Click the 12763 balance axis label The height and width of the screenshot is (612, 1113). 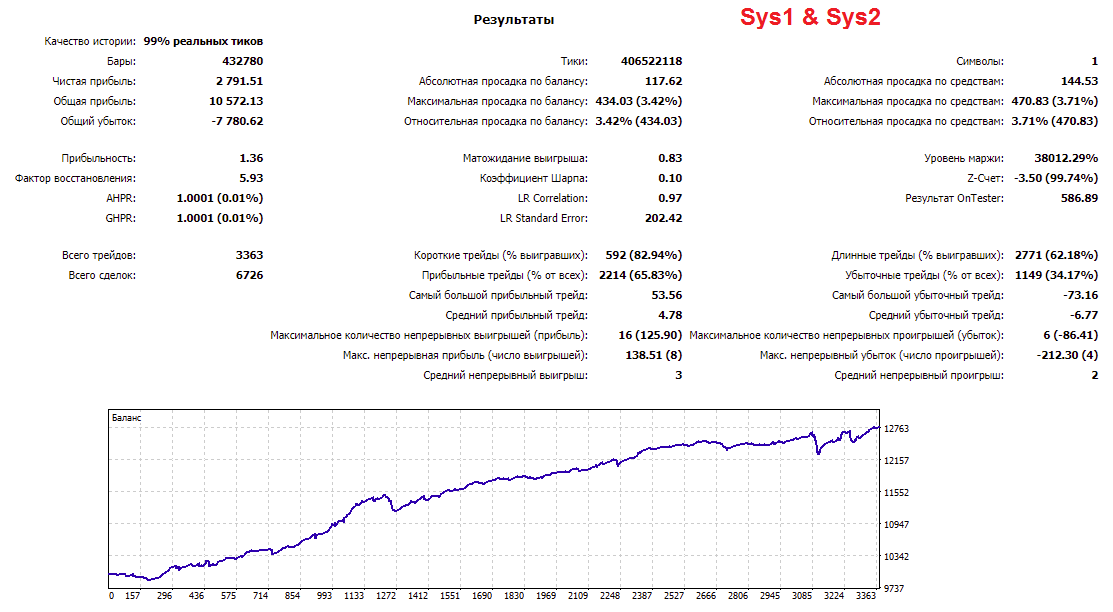click(896, 428)
